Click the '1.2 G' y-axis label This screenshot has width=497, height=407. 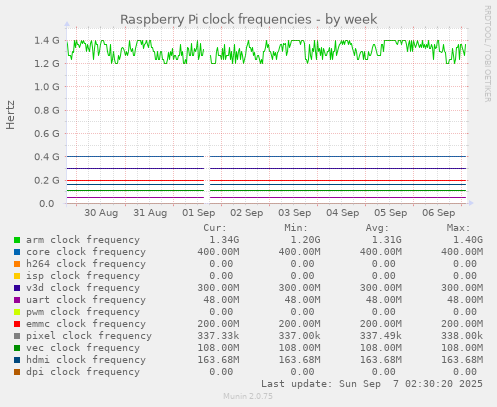(47, 64)
